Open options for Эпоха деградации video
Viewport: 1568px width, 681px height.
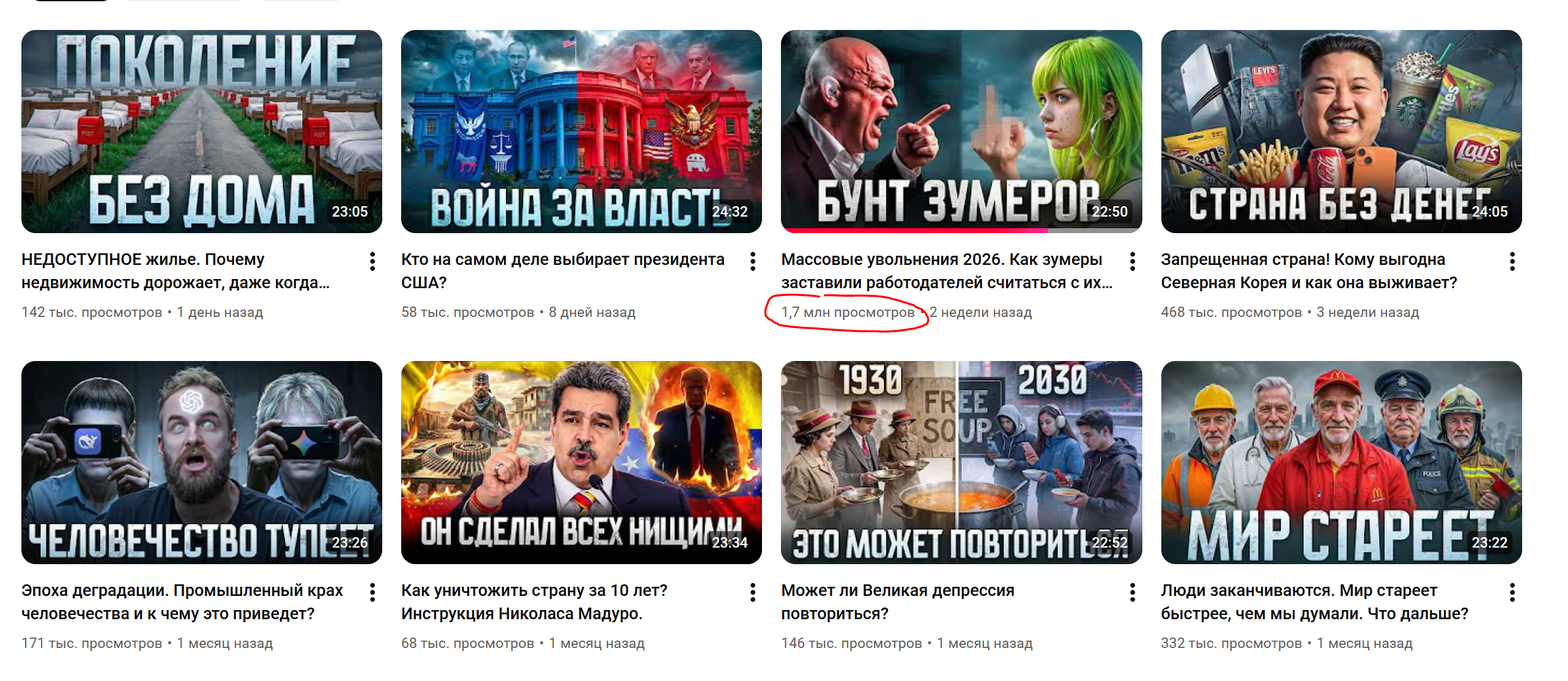tap(372, 592)
